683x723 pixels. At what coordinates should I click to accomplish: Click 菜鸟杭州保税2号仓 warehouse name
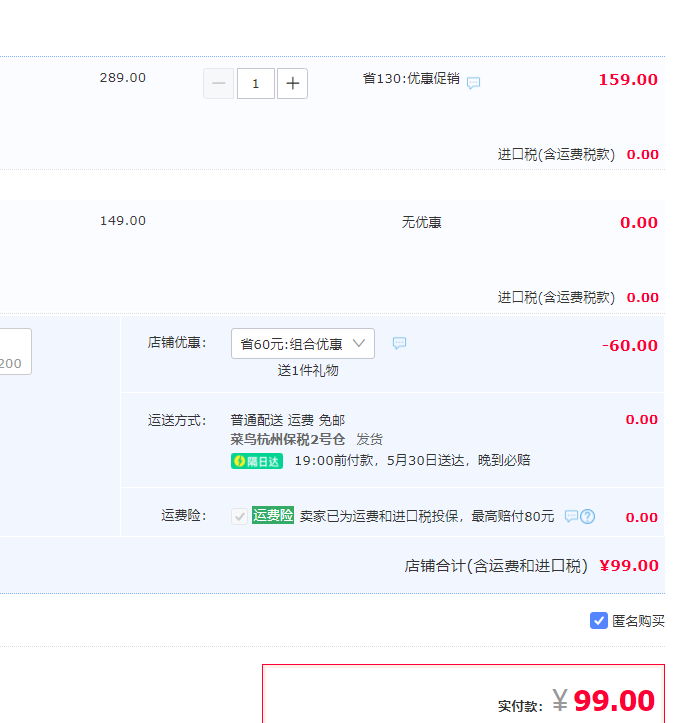[x=288, y=439]
